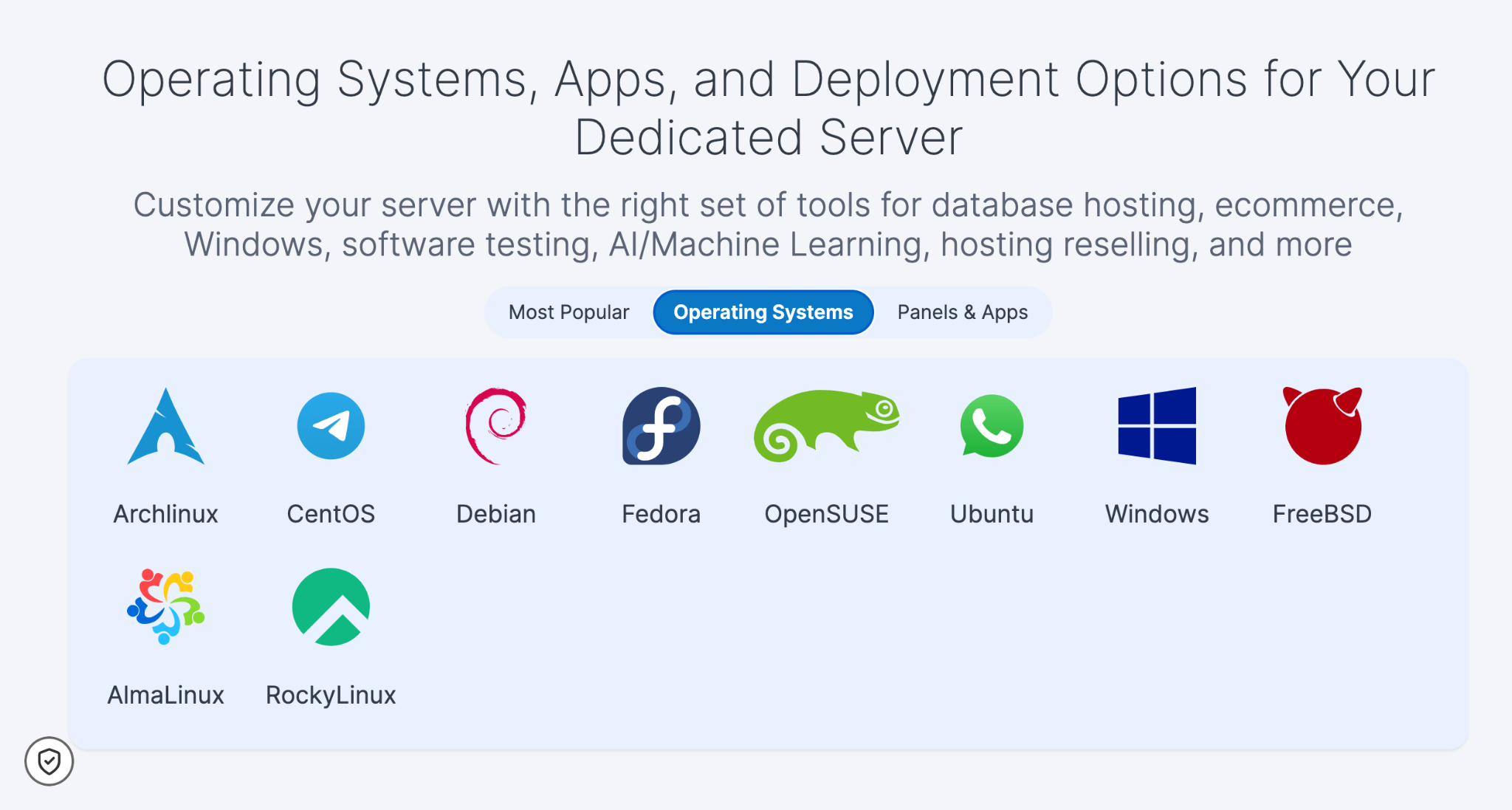
Task: Click the "Archlinux" label text
Action: (165, 514)
